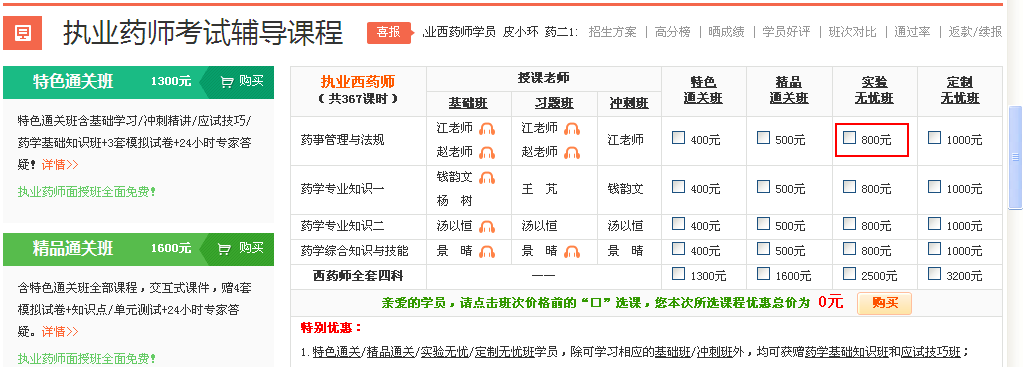Viewport: 1023px width, 367px height.
Task: Click 药事管理与法规 subject name
Action: (343, 139)
